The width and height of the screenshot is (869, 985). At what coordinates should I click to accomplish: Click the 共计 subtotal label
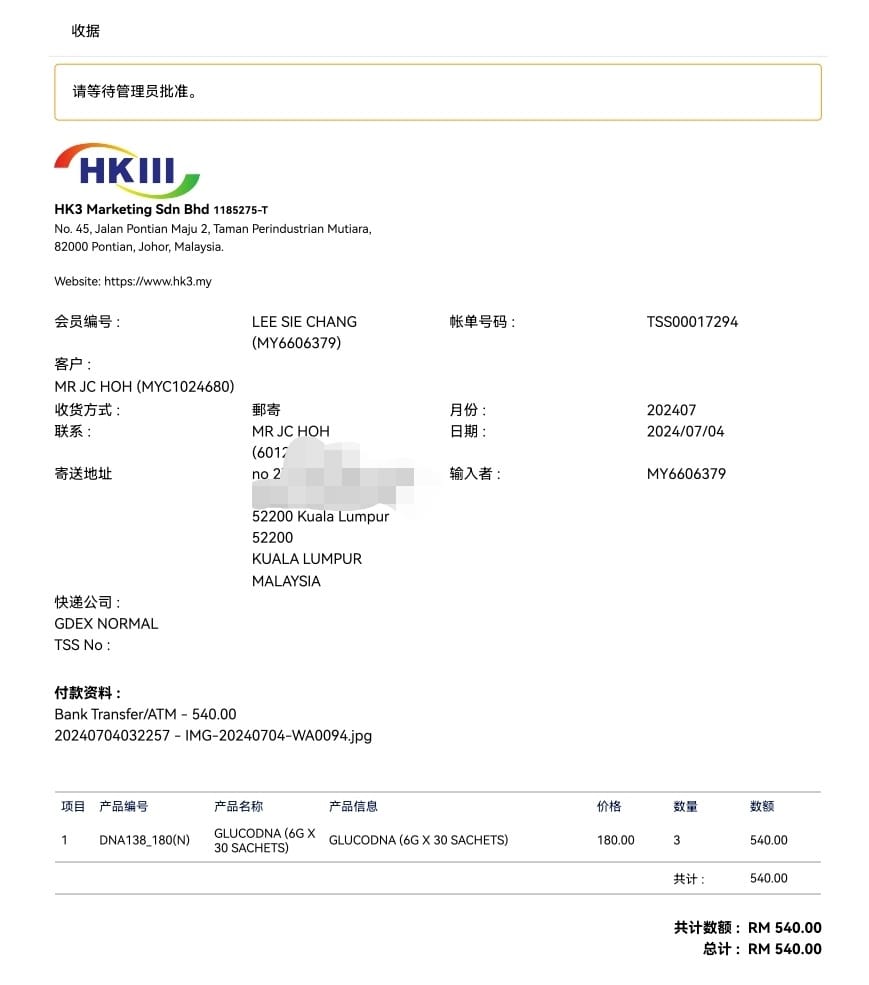click(x=689, y=879)
